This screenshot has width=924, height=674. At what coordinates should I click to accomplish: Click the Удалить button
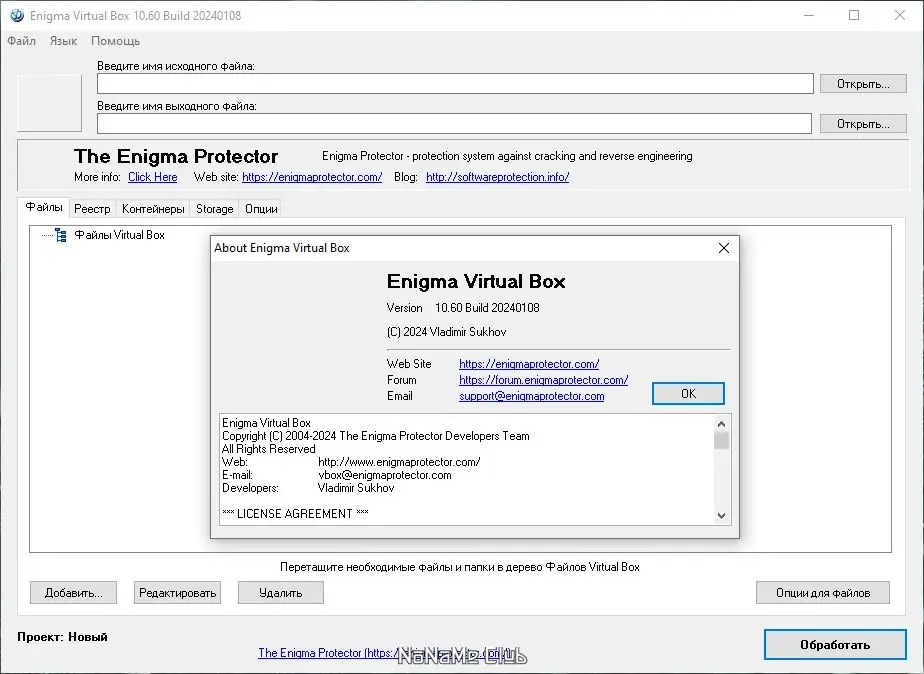coord(280,593)
